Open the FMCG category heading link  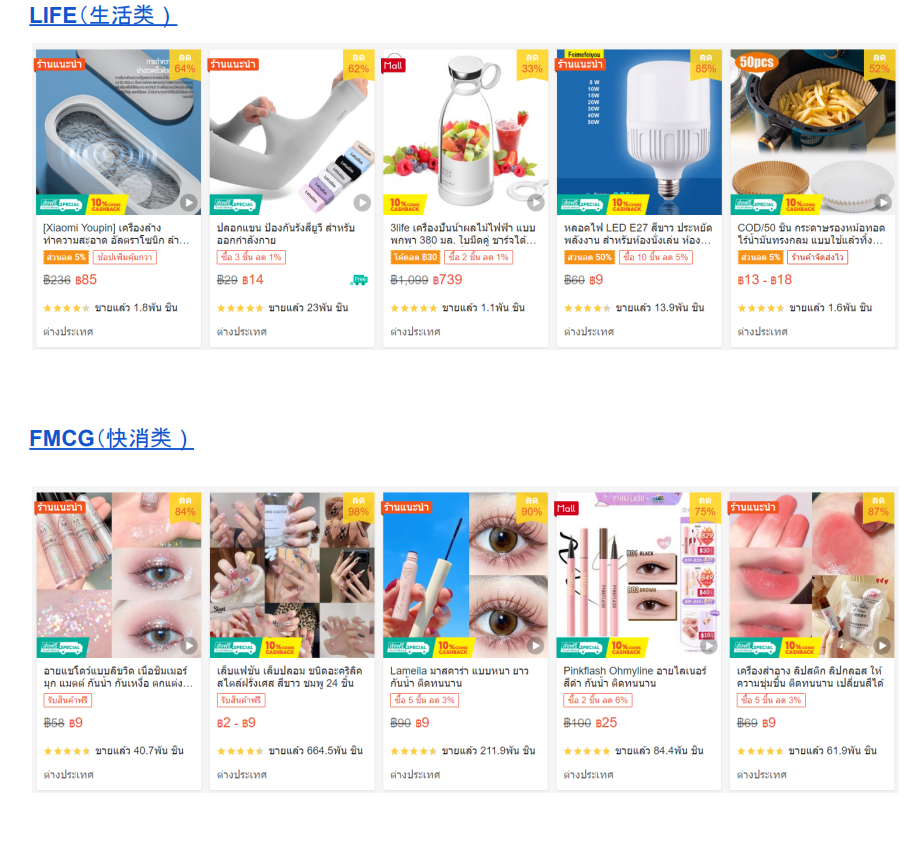click(111, 439)
